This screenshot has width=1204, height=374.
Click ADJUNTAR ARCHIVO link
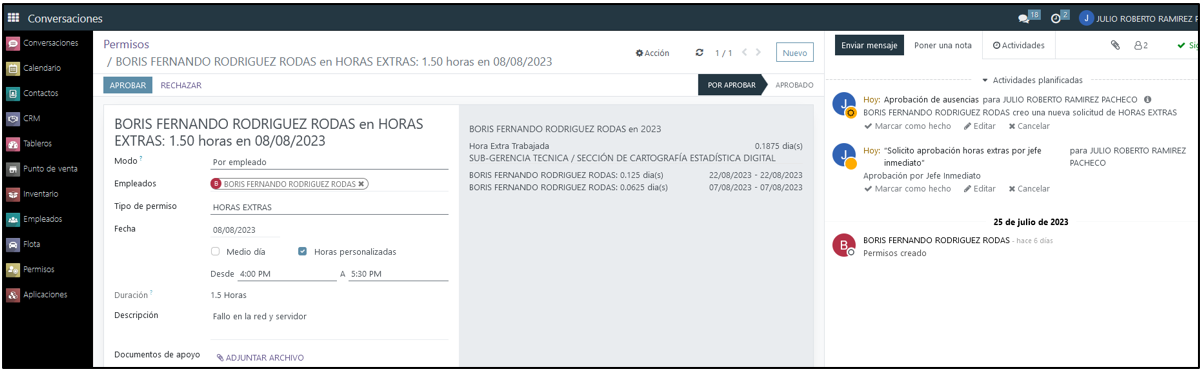pos(260,357)
